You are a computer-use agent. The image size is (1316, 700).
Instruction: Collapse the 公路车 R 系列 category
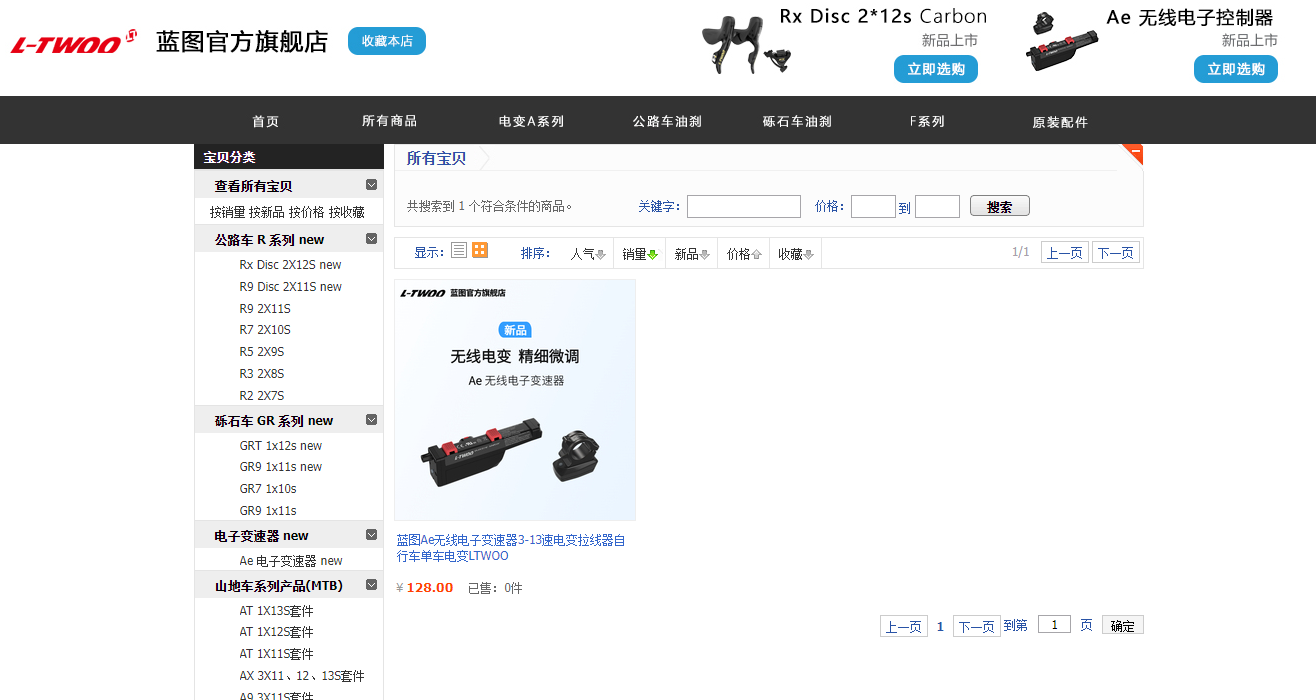370,238
